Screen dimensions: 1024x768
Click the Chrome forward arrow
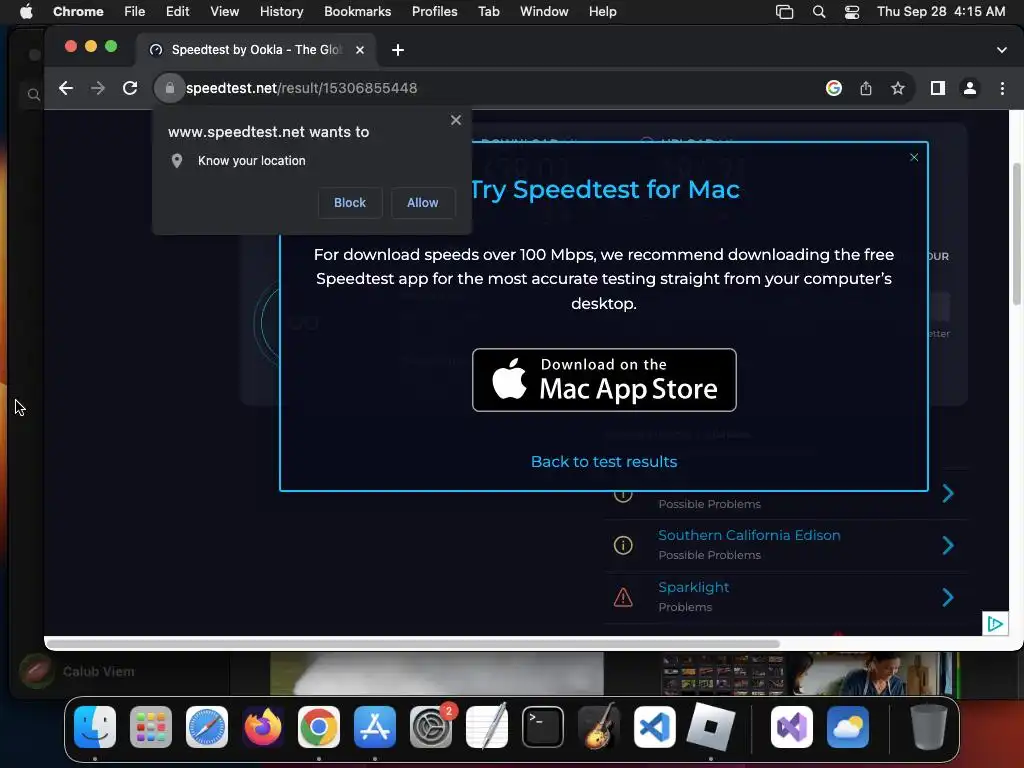tap(98, 88)
